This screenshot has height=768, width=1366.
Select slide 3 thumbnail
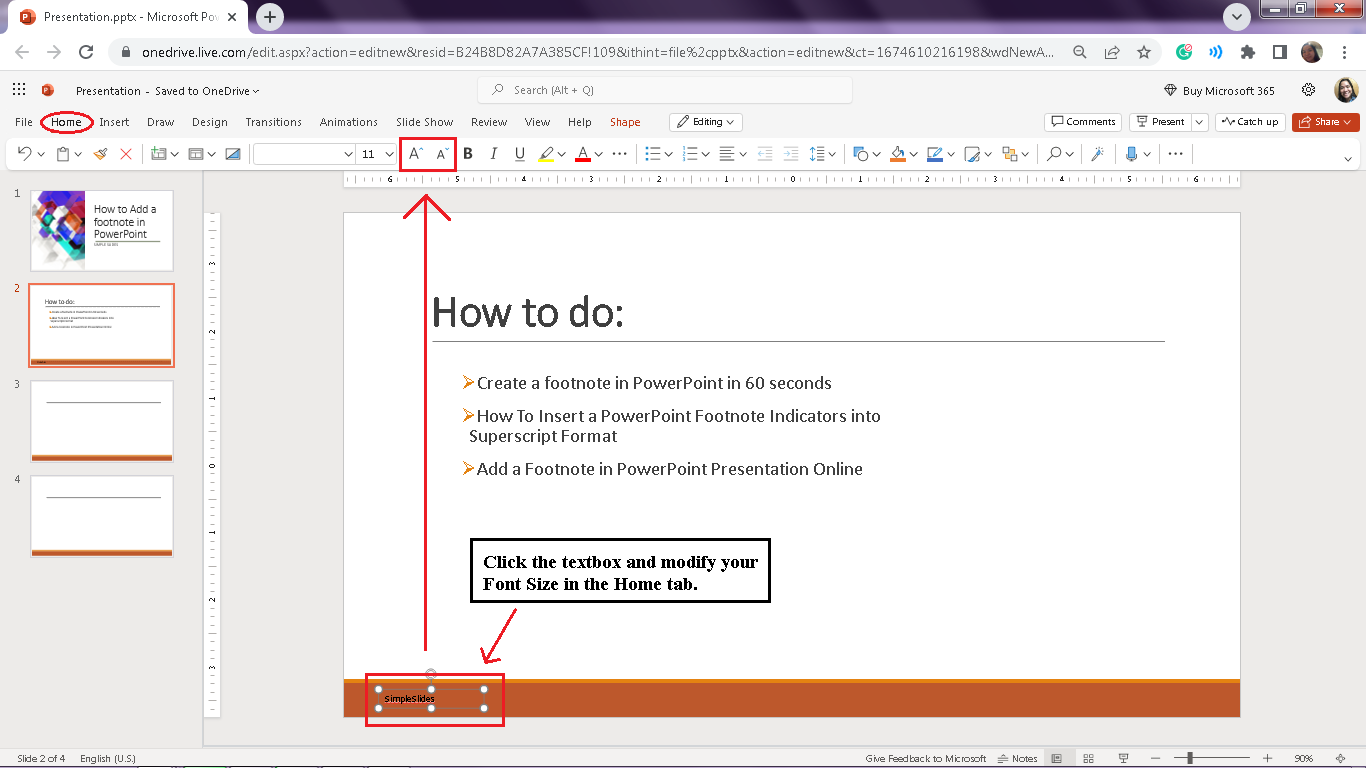click(x=101, y=420)
